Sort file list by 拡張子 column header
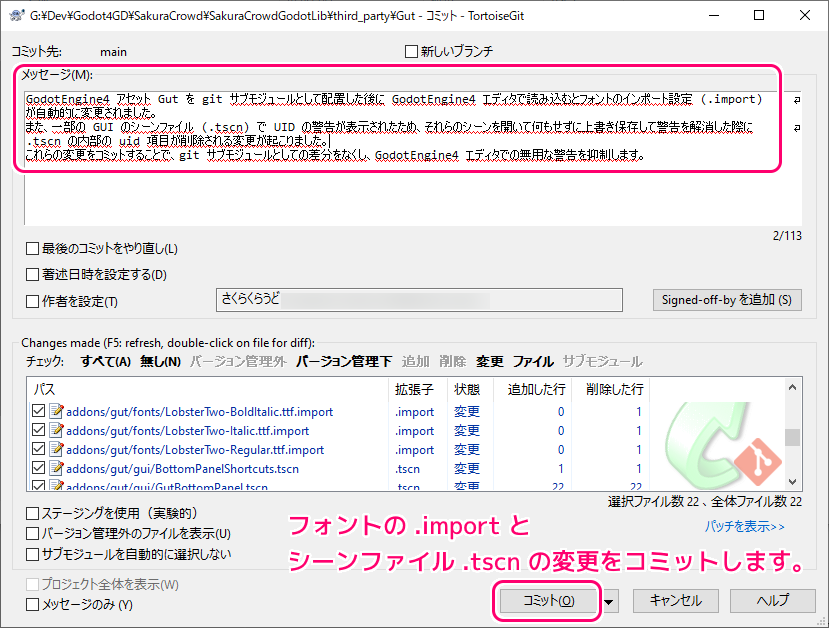Screen dimensions: 829x628 click(x=418, y=390)
